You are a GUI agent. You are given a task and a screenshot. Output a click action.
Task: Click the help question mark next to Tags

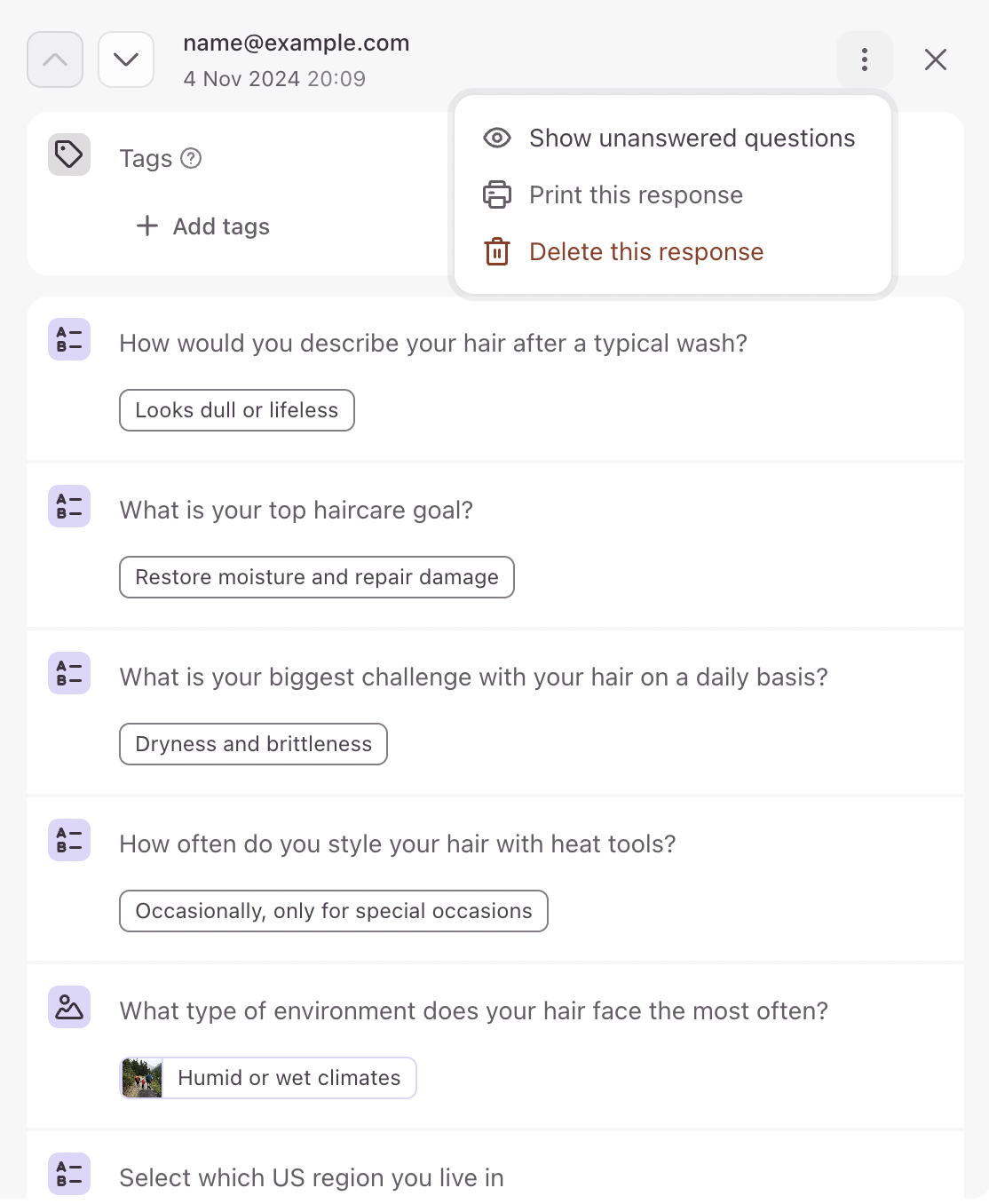click(191, 158)
